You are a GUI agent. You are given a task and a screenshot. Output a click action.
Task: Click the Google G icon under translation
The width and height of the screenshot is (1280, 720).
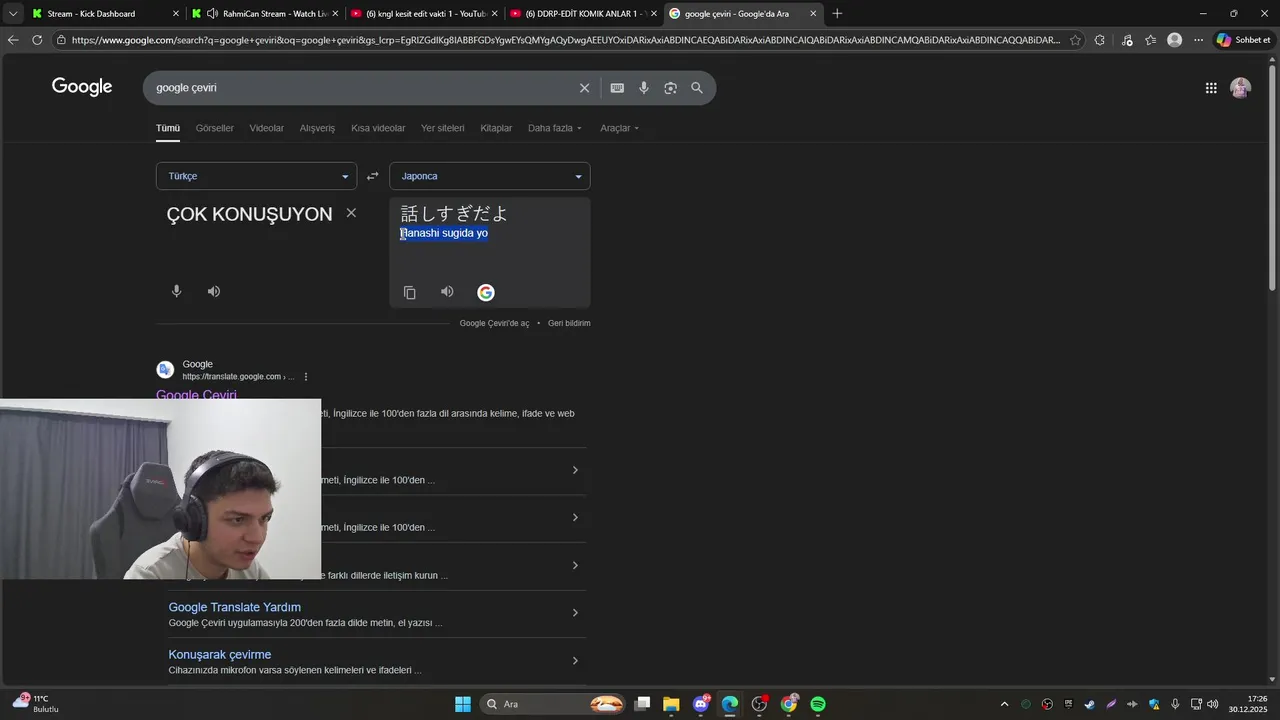click(x=486, y=292)
